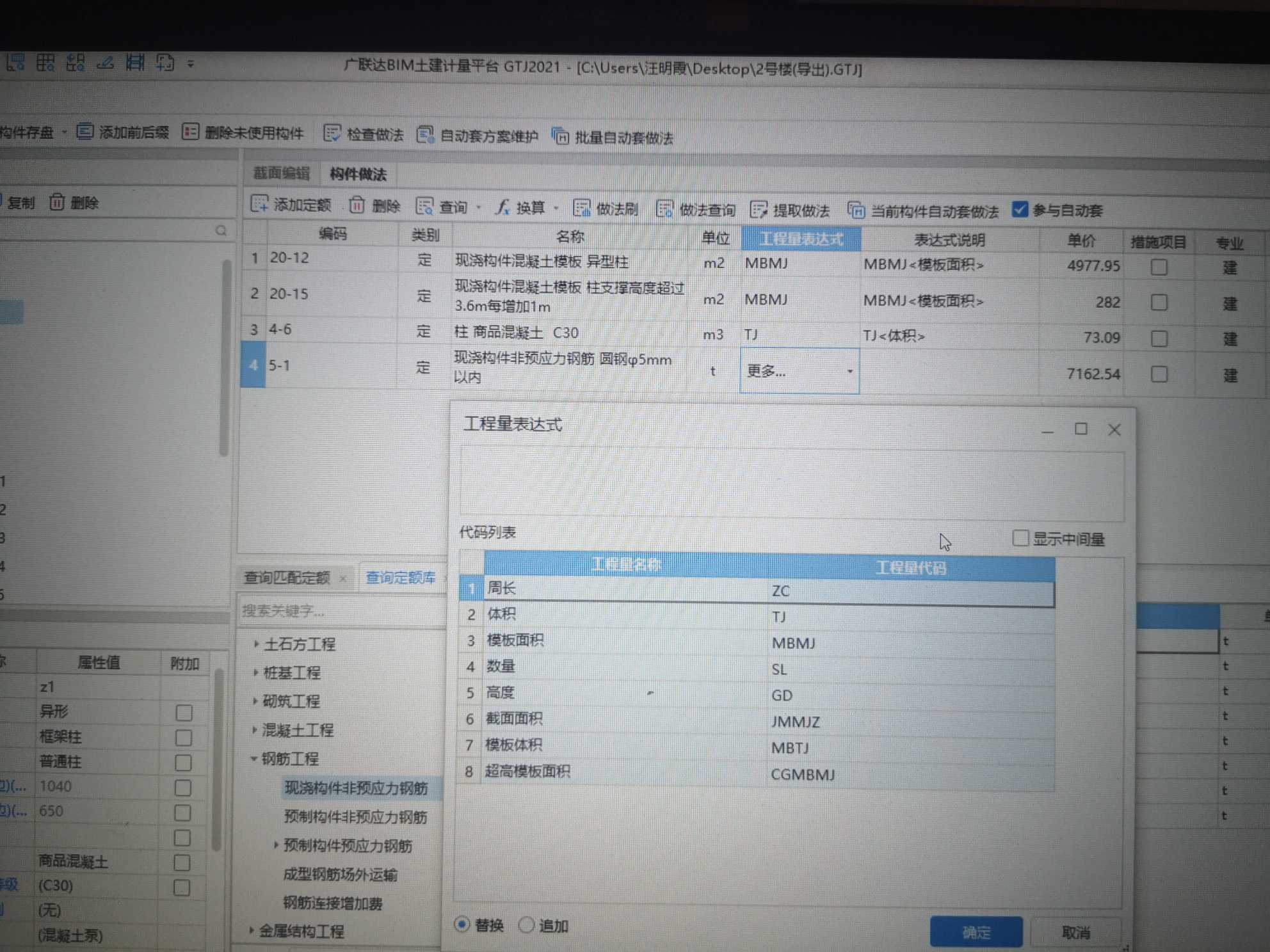1270x952 pixels.
Task: Click the rightmost quick-access icon in title bar
Action: pos(165,63)
